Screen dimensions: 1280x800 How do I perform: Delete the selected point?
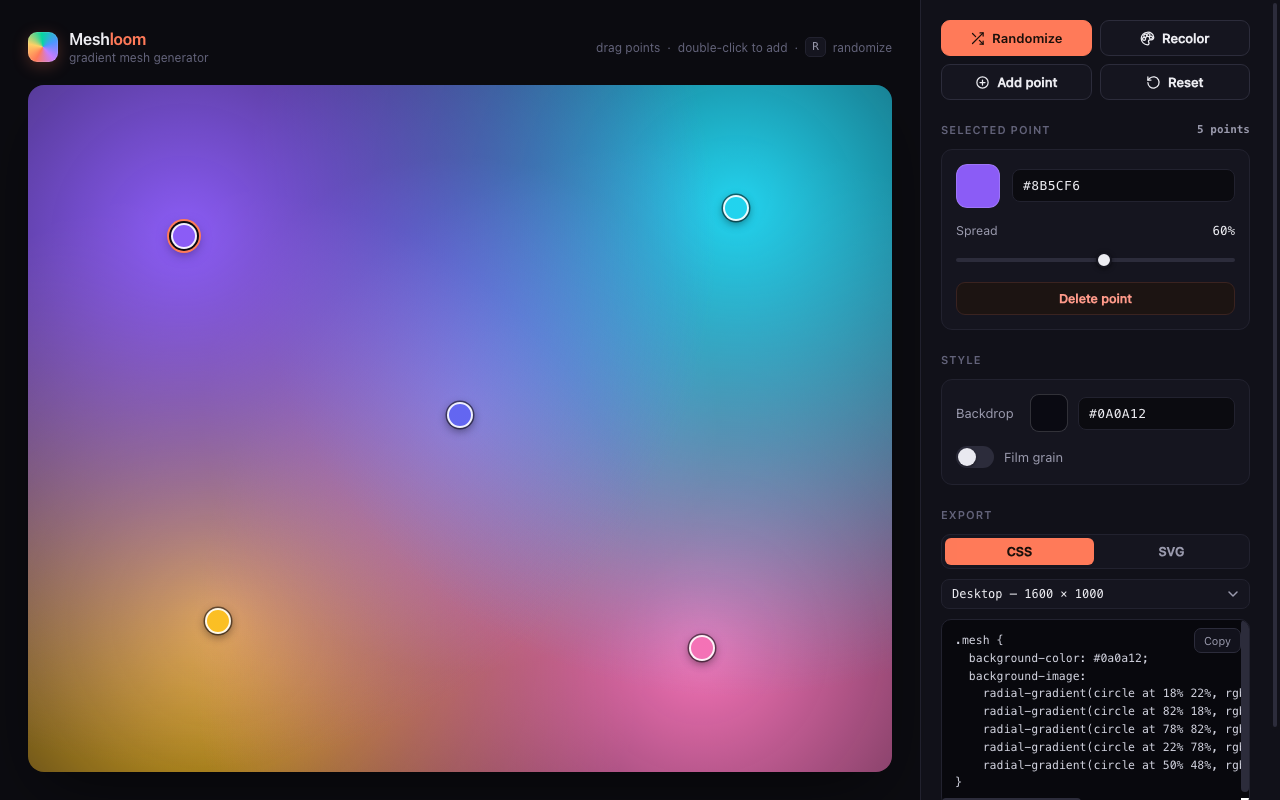pos(1095,298)
